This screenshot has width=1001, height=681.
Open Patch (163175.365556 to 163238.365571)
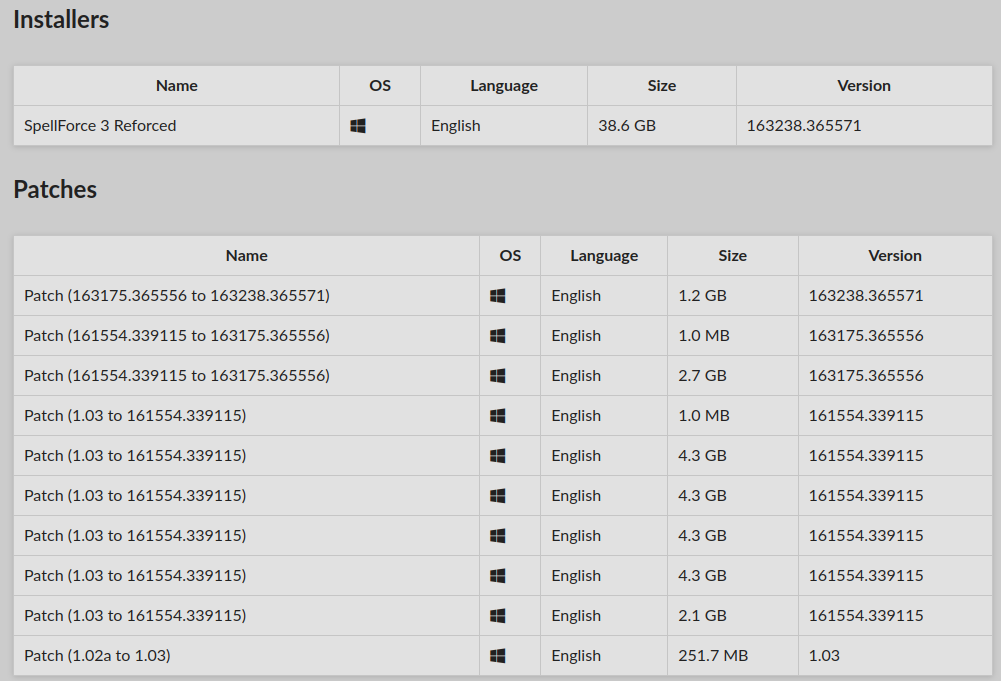point(177,296)
